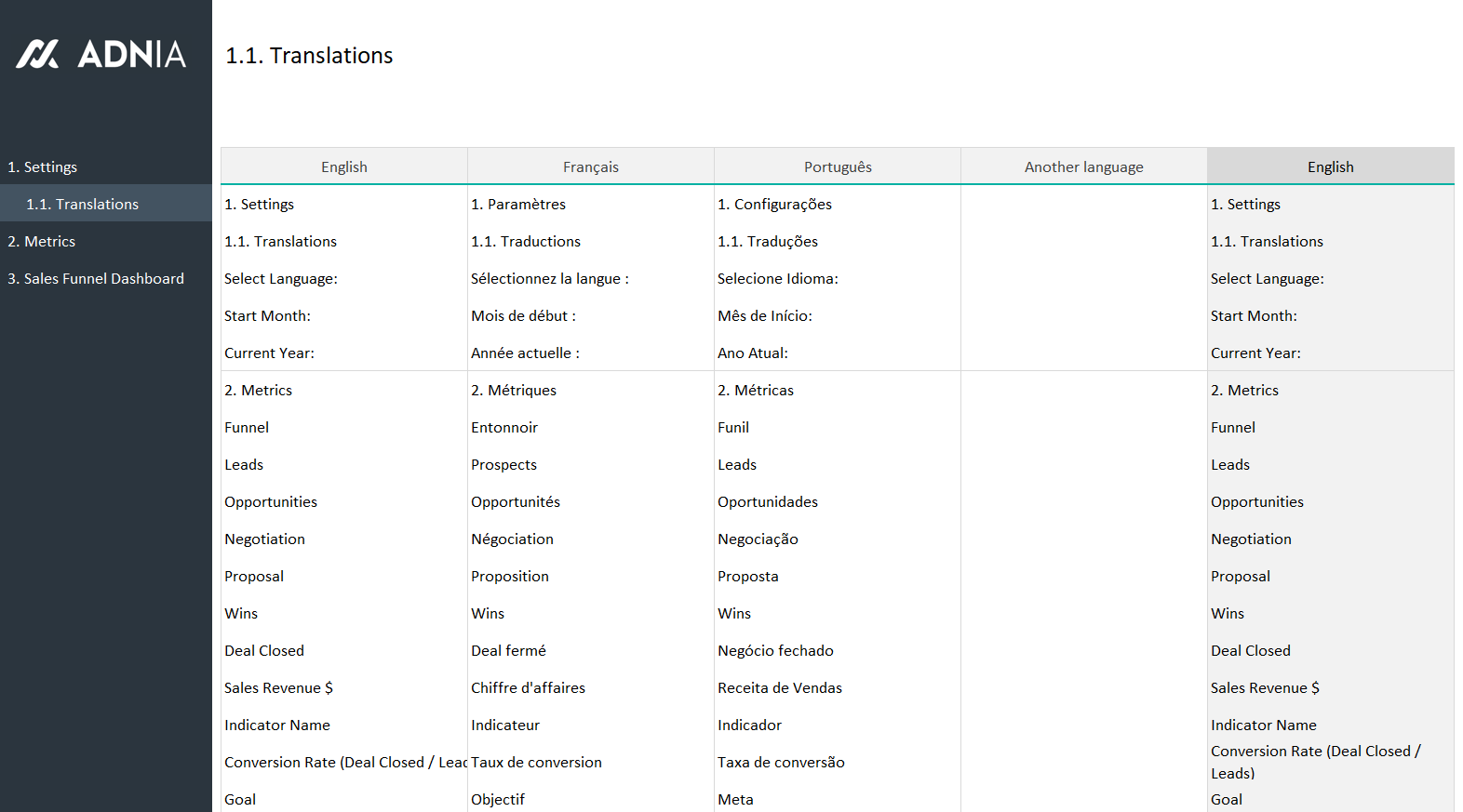Open 3. Sales Funnel Dashboard page
The image size is (1463, 812).
pos(96,279)
